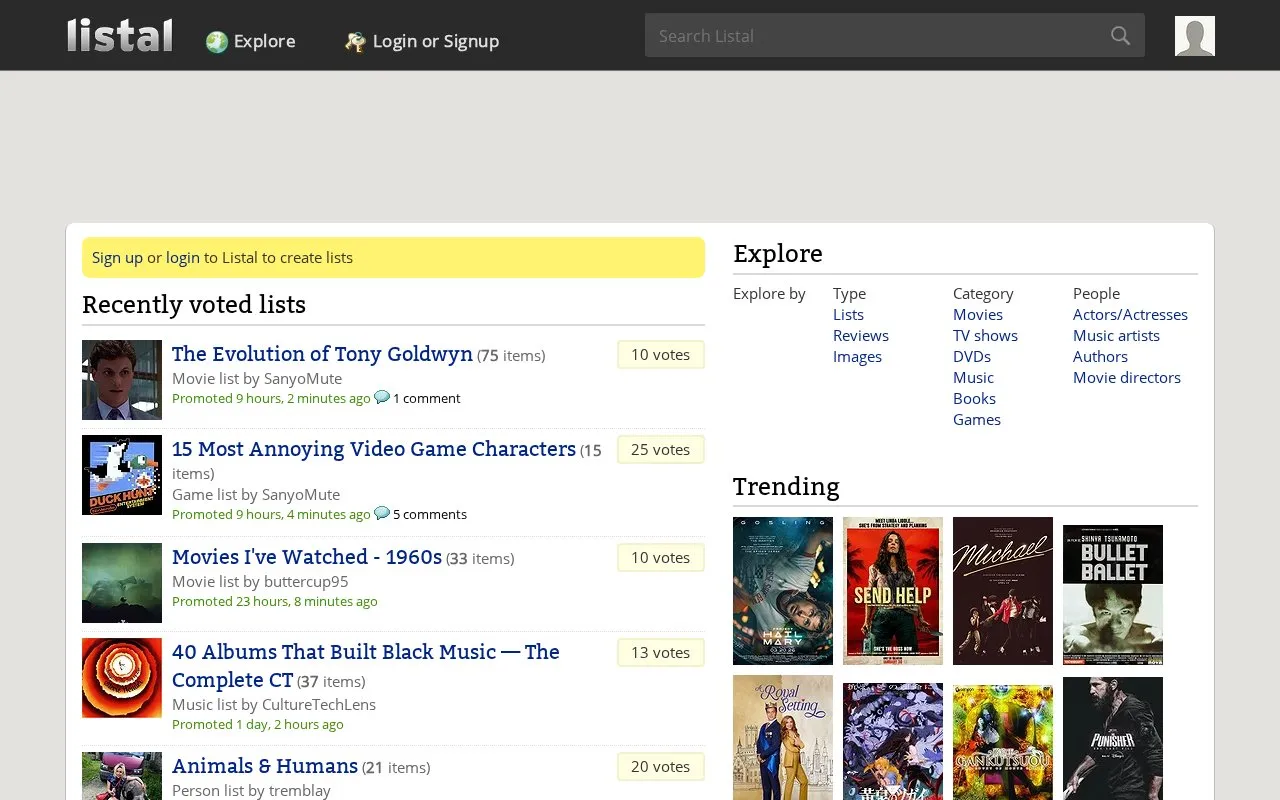The image size is (1280, 800).
Task: Browse Actors/Actresses under People
Action: tap(1130, 314)
